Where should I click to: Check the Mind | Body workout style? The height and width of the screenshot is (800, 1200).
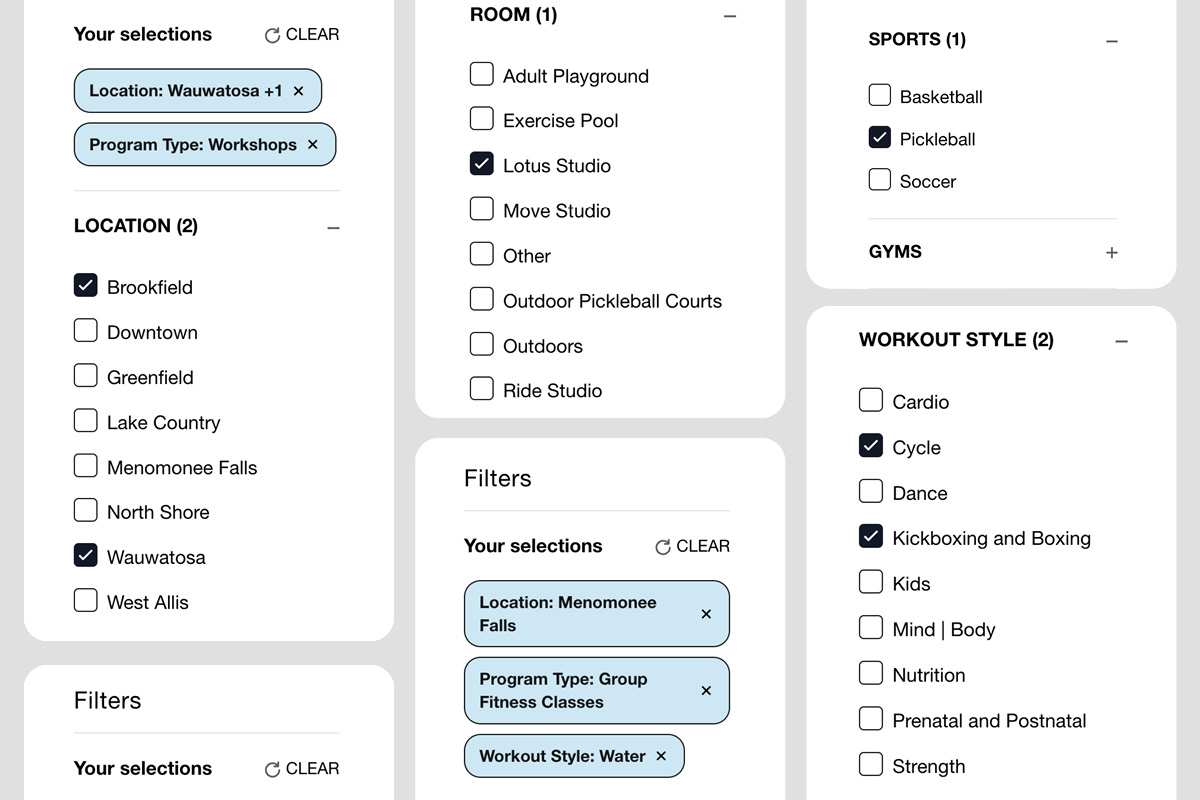pyautogui.click(x=871, y=628)
